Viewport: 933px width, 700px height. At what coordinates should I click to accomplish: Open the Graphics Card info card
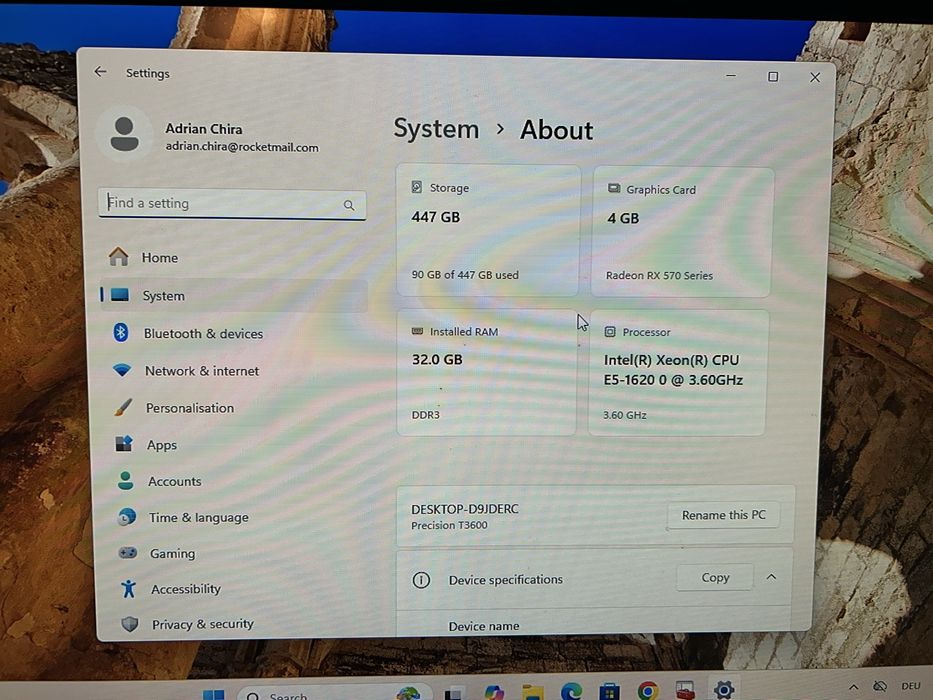[x=682, y=232]
